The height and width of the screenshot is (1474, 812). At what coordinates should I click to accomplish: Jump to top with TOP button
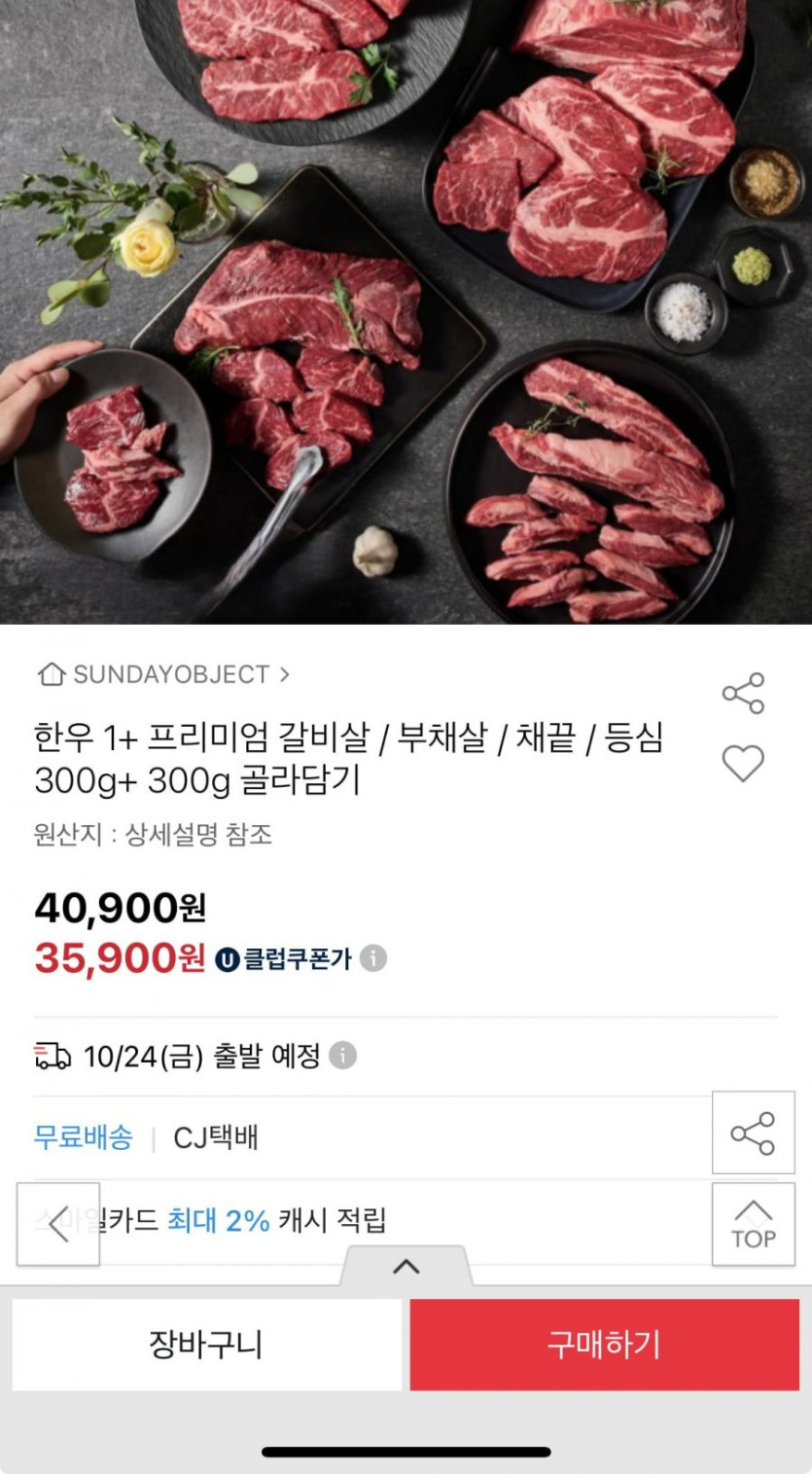click(x=753, y=1224)
